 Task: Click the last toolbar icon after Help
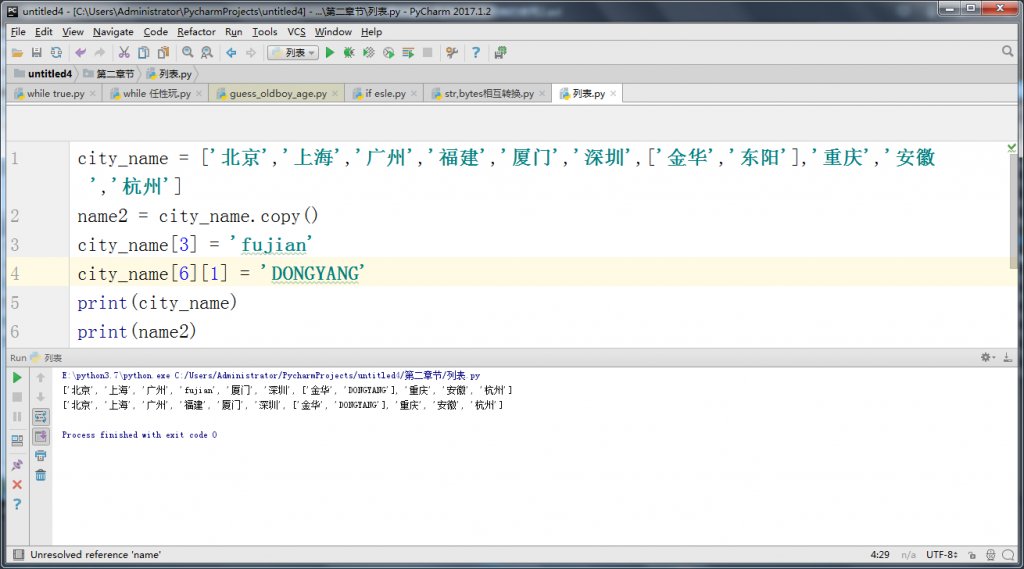tap(500, 53)
